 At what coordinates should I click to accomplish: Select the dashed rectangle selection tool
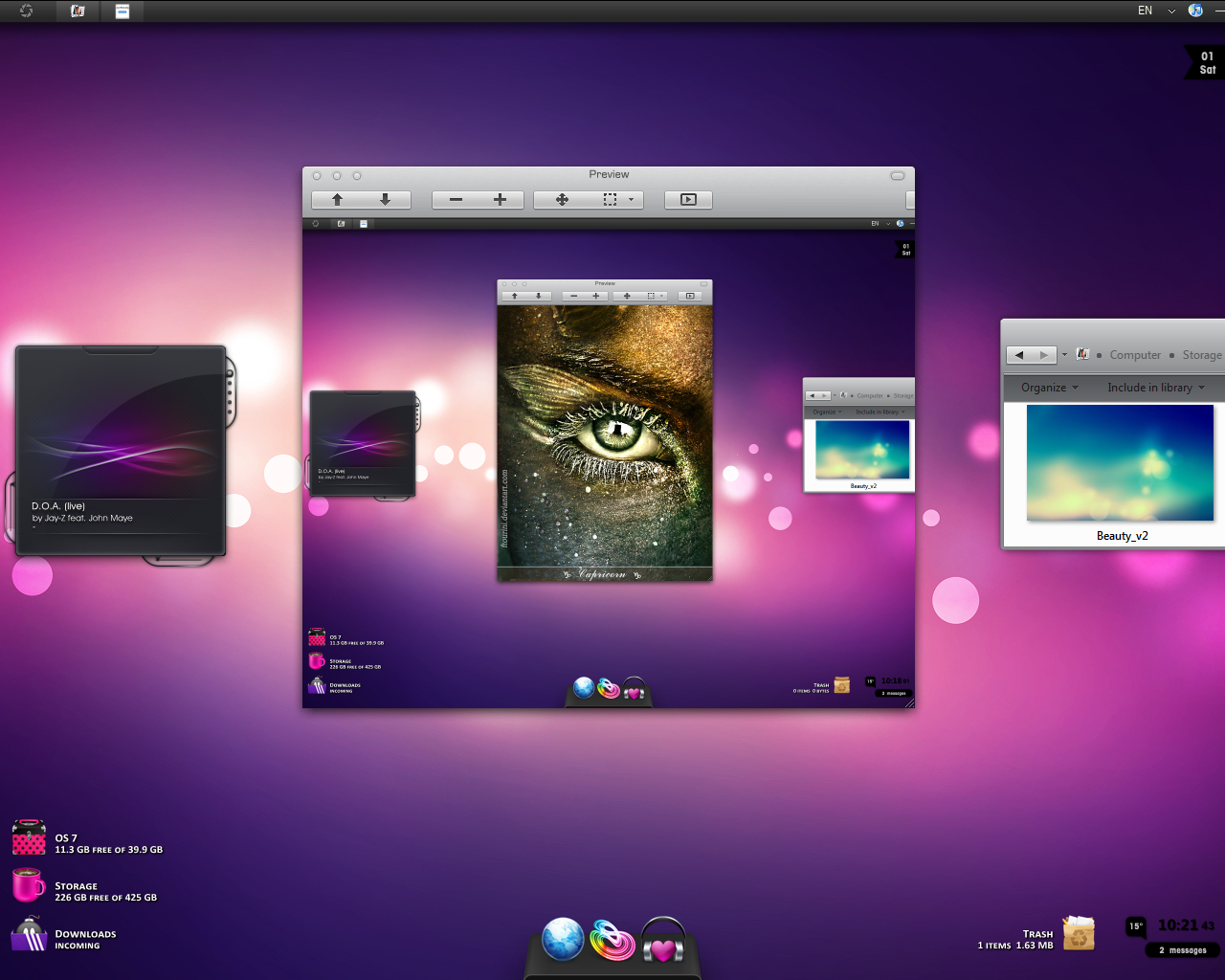click(x=610, y=199)
